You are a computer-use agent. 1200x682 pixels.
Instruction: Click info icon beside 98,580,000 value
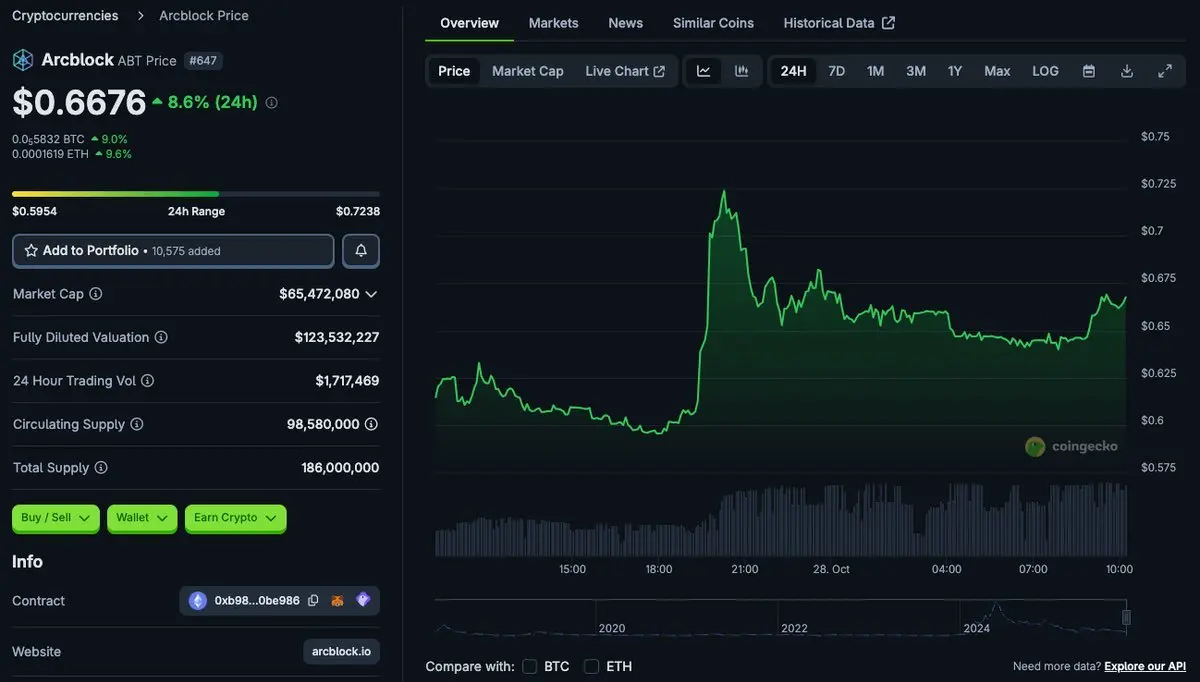(371, 424)
